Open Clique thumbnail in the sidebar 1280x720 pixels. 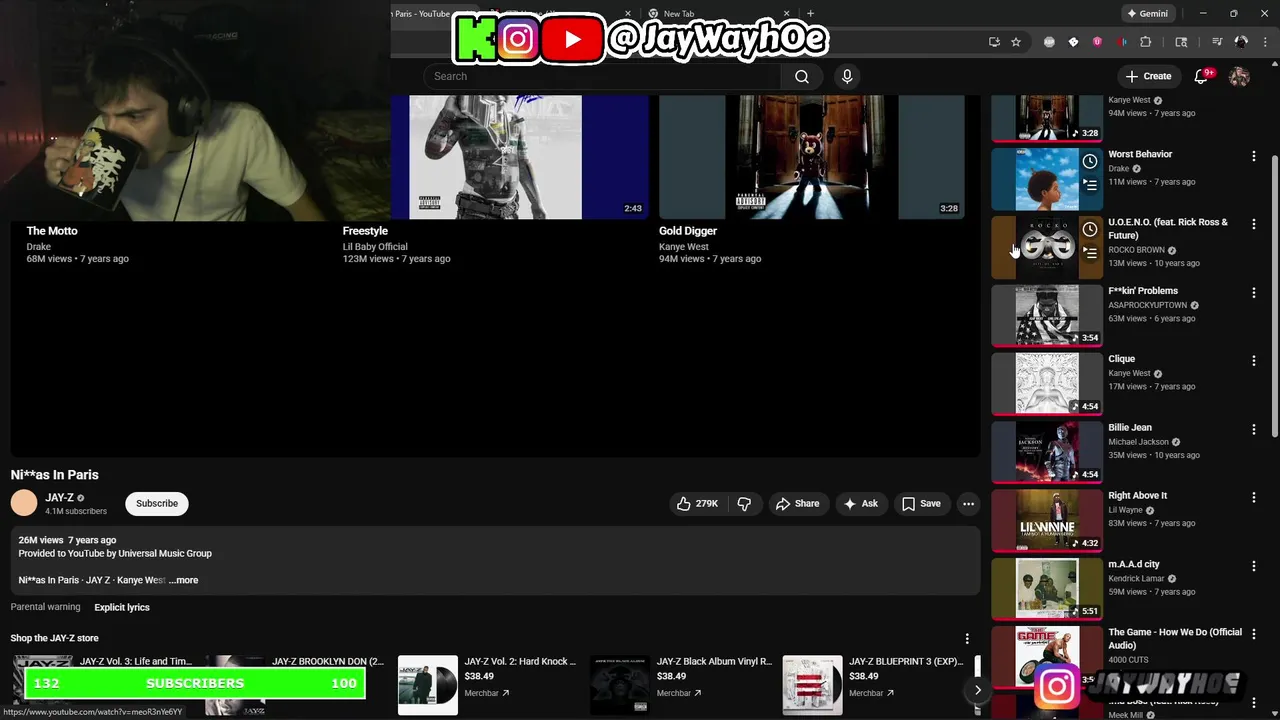click(x=1047, y=383)
